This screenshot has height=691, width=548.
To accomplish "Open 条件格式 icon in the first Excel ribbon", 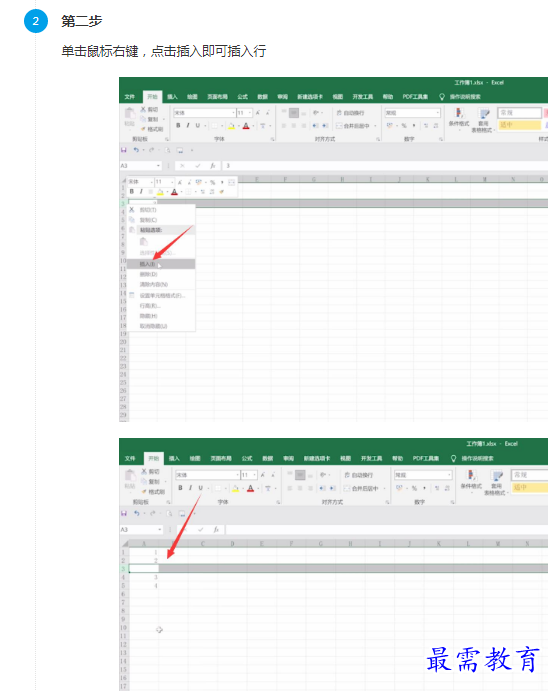I will click(x=459, y=118).
